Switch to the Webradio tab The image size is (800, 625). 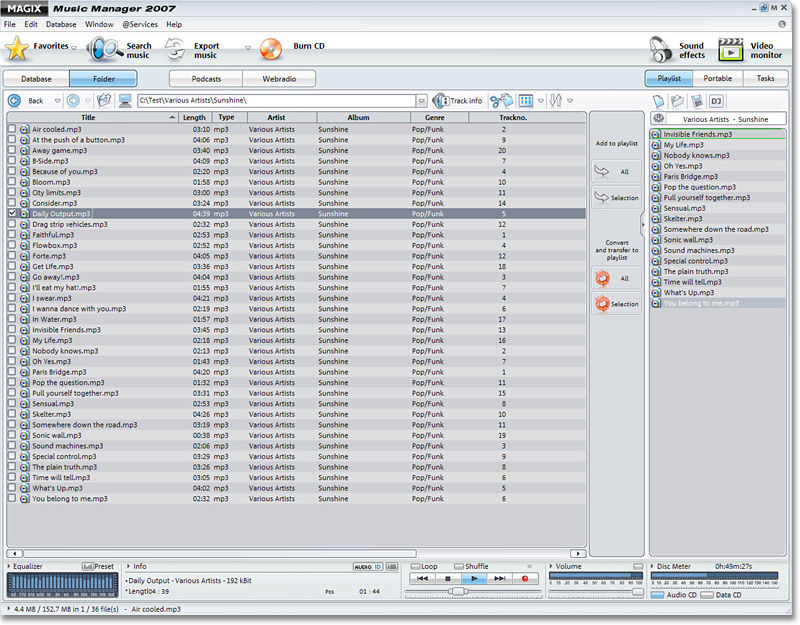(279, 79)
